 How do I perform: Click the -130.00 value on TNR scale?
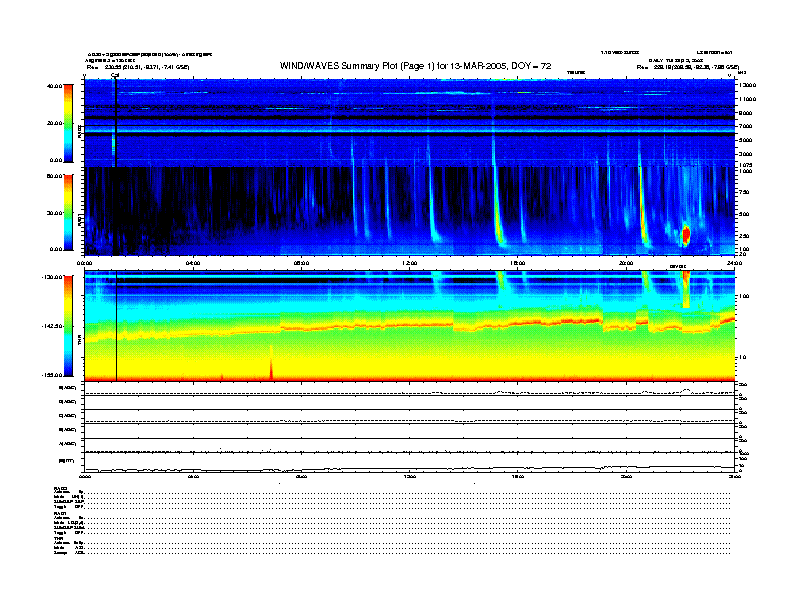click(x=53, y=276)
